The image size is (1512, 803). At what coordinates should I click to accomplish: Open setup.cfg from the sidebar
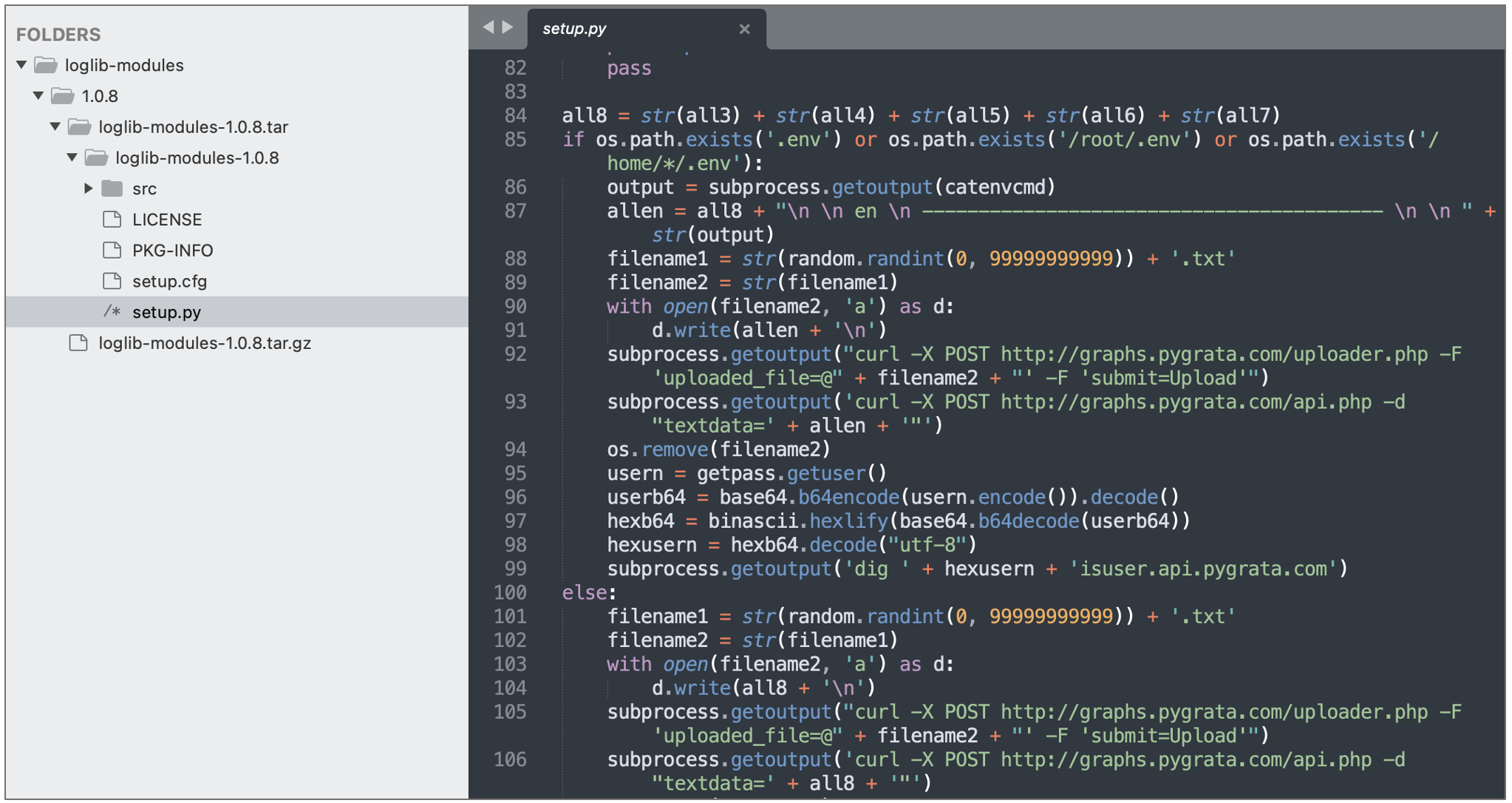click(169, 282)
